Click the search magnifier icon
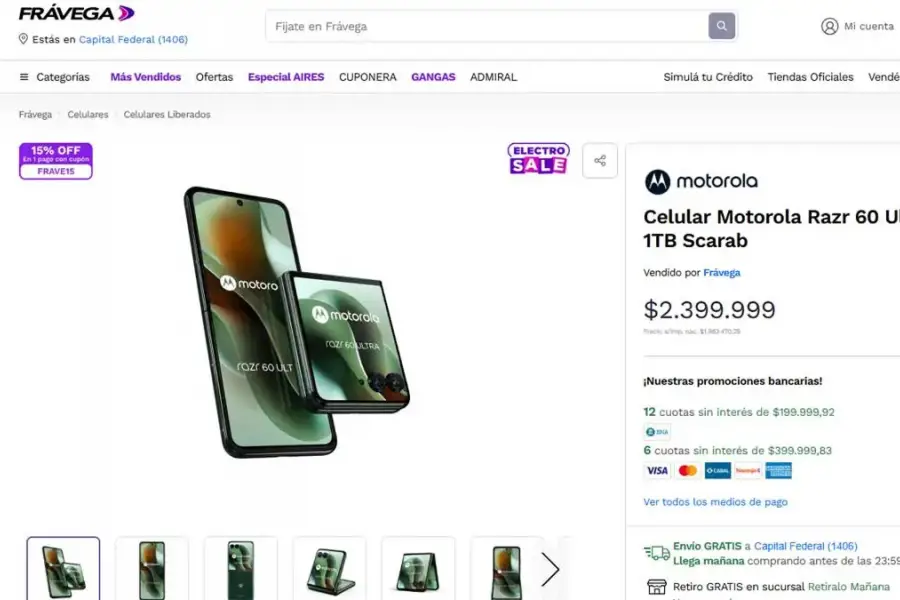Viewport: 900px width, 600px height. (721, 26)
